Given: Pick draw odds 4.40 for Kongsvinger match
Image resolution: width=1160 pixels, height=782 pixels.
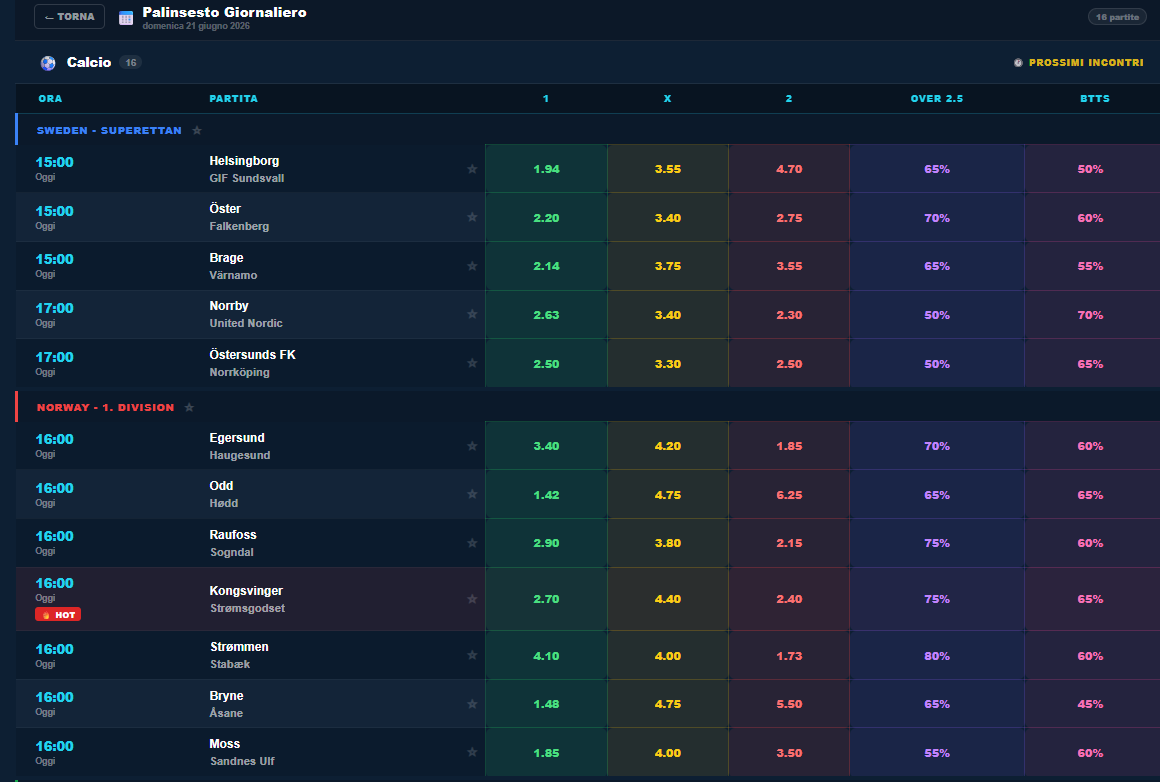Looking at the screenshot, I should [667, 599].
